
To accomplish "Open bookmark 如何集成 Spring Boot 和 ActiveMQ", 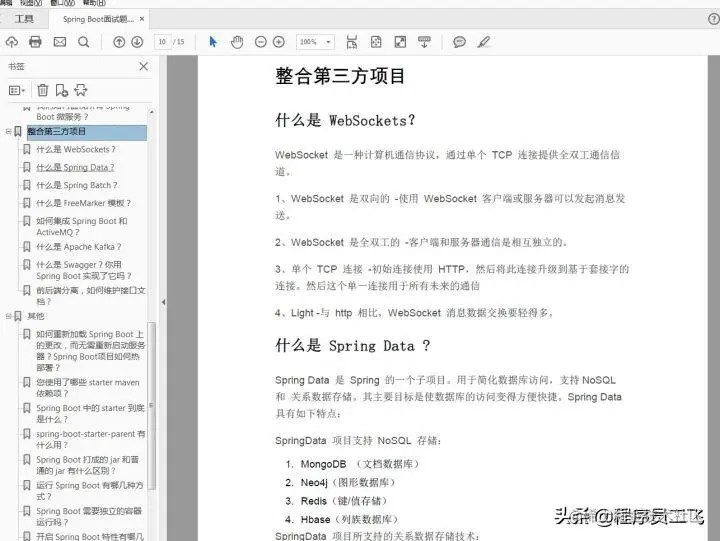I will (x=82, y=226).
